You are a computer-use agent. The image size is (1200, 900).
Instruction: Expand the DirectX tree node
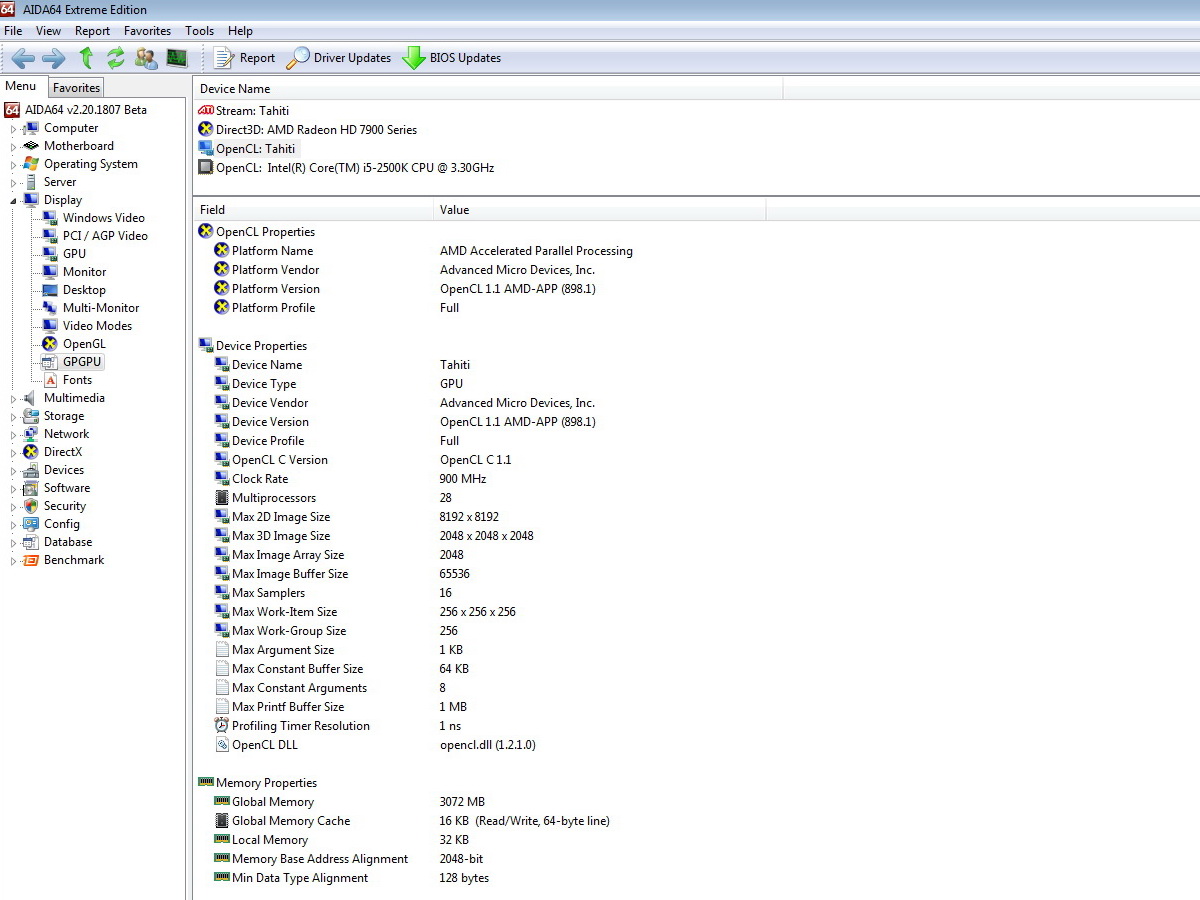pyautogui.click(x=14, y=453)
